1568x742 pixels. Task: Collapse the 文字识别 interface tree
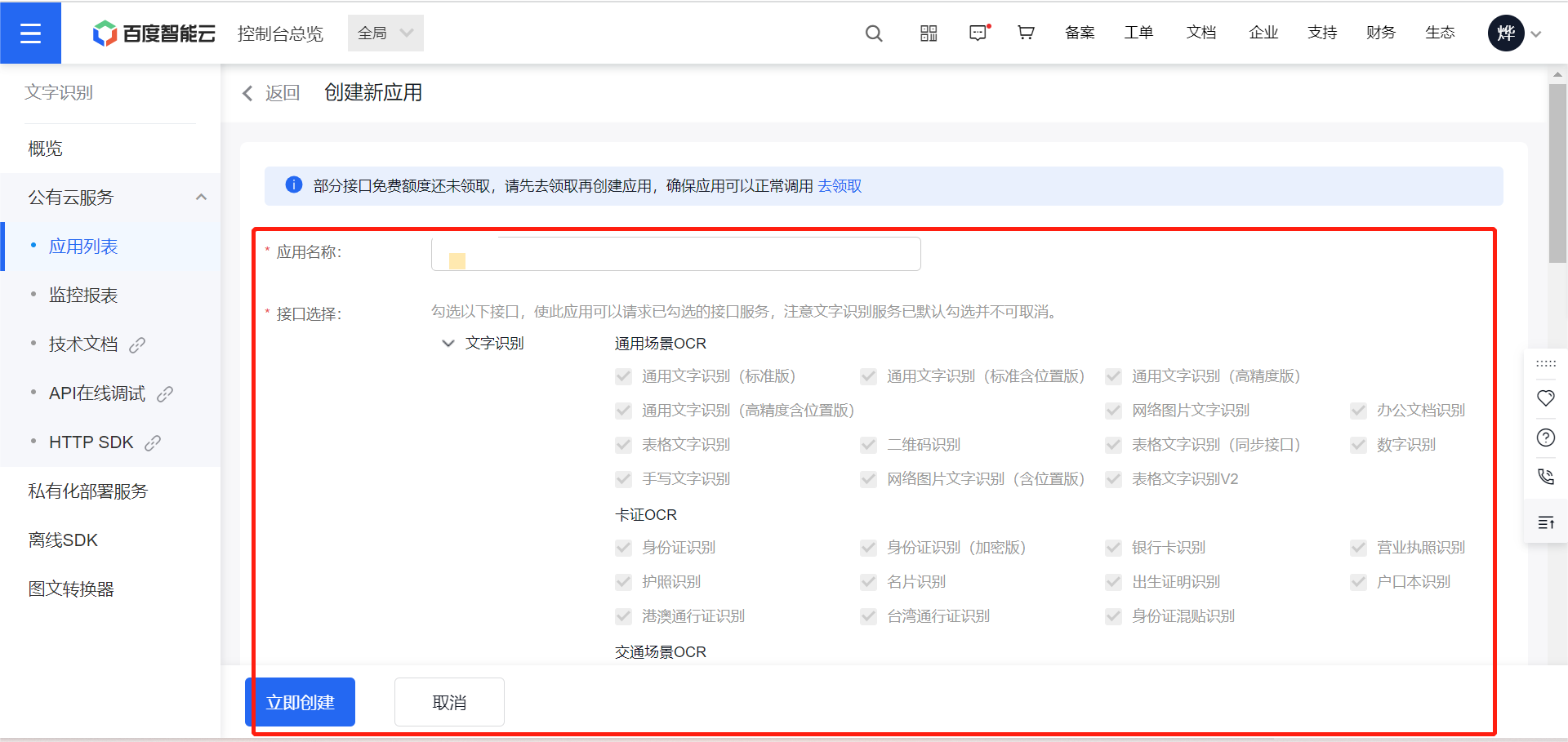coord(448,344)
